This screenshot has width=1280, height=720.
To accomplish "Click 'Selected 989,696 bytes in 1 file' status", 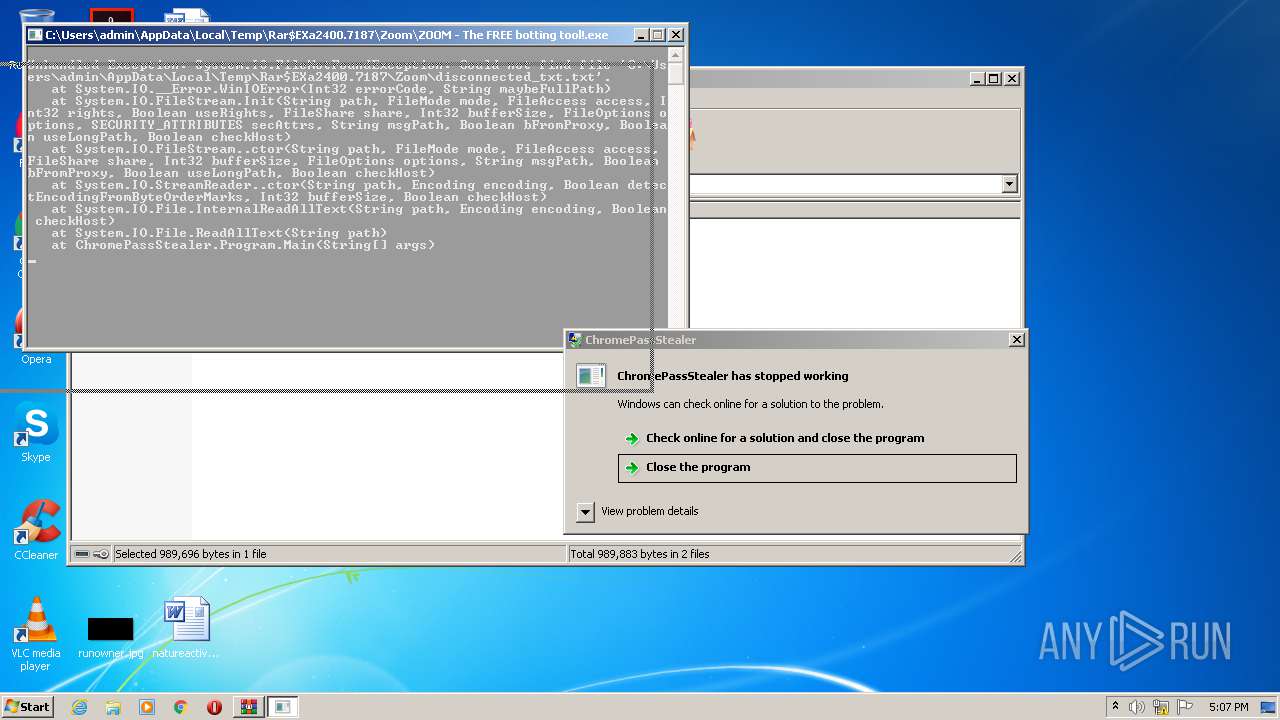I will tap(191, 554).
